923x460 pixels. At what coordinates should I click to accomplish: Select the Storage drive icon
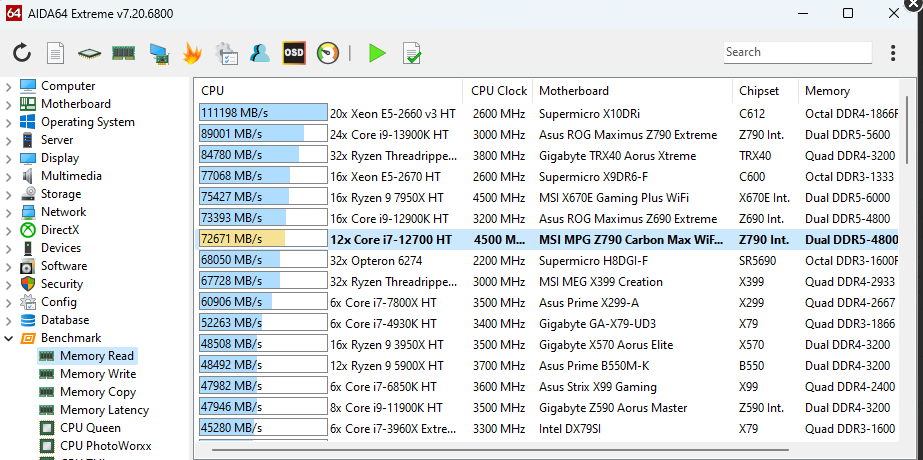tap(28, 194)
